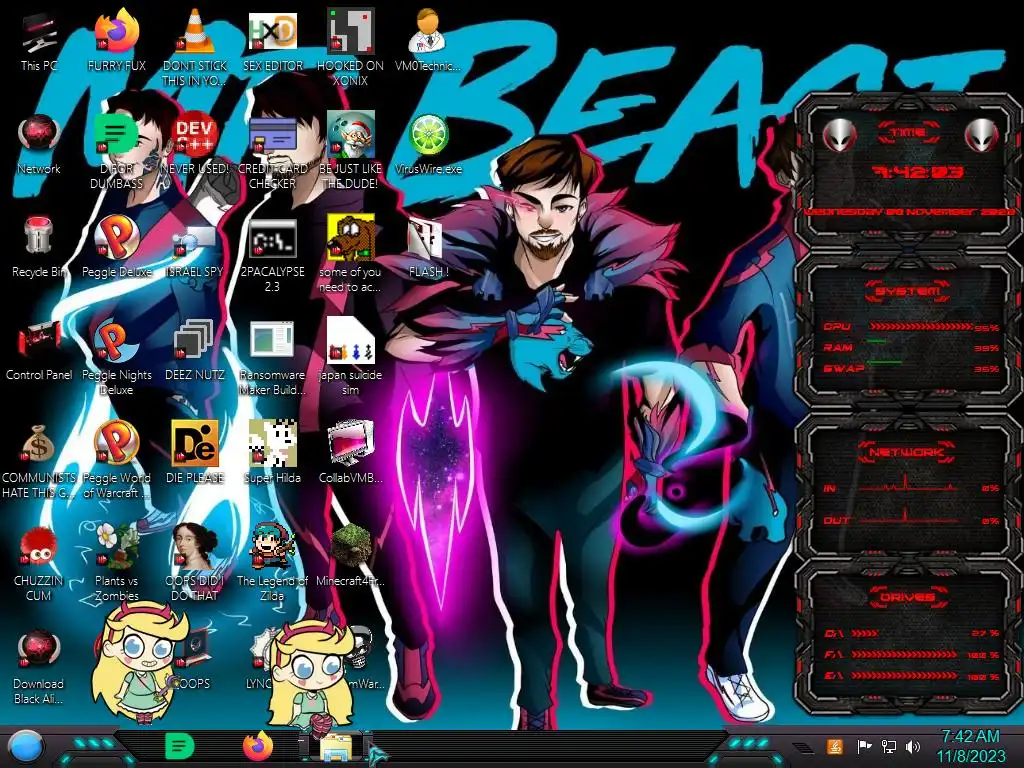This screenshot has width=1024, height=768.
Task: Open File Explorer on the taskbar
Action: coord(336,747)
